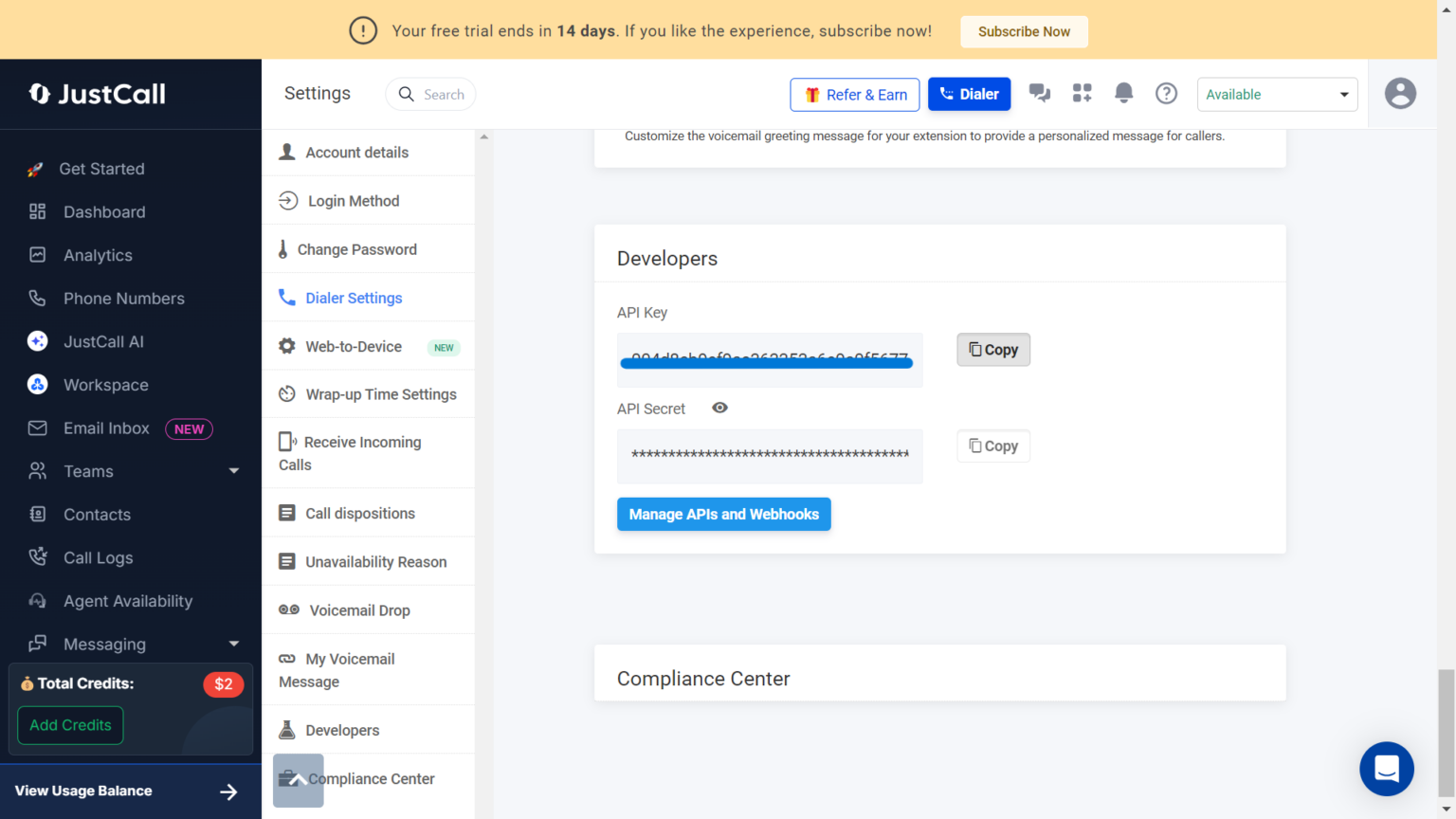Click the View Usage Balance arrow
Screen dimensions: 1456x819
tap(228, 792)
